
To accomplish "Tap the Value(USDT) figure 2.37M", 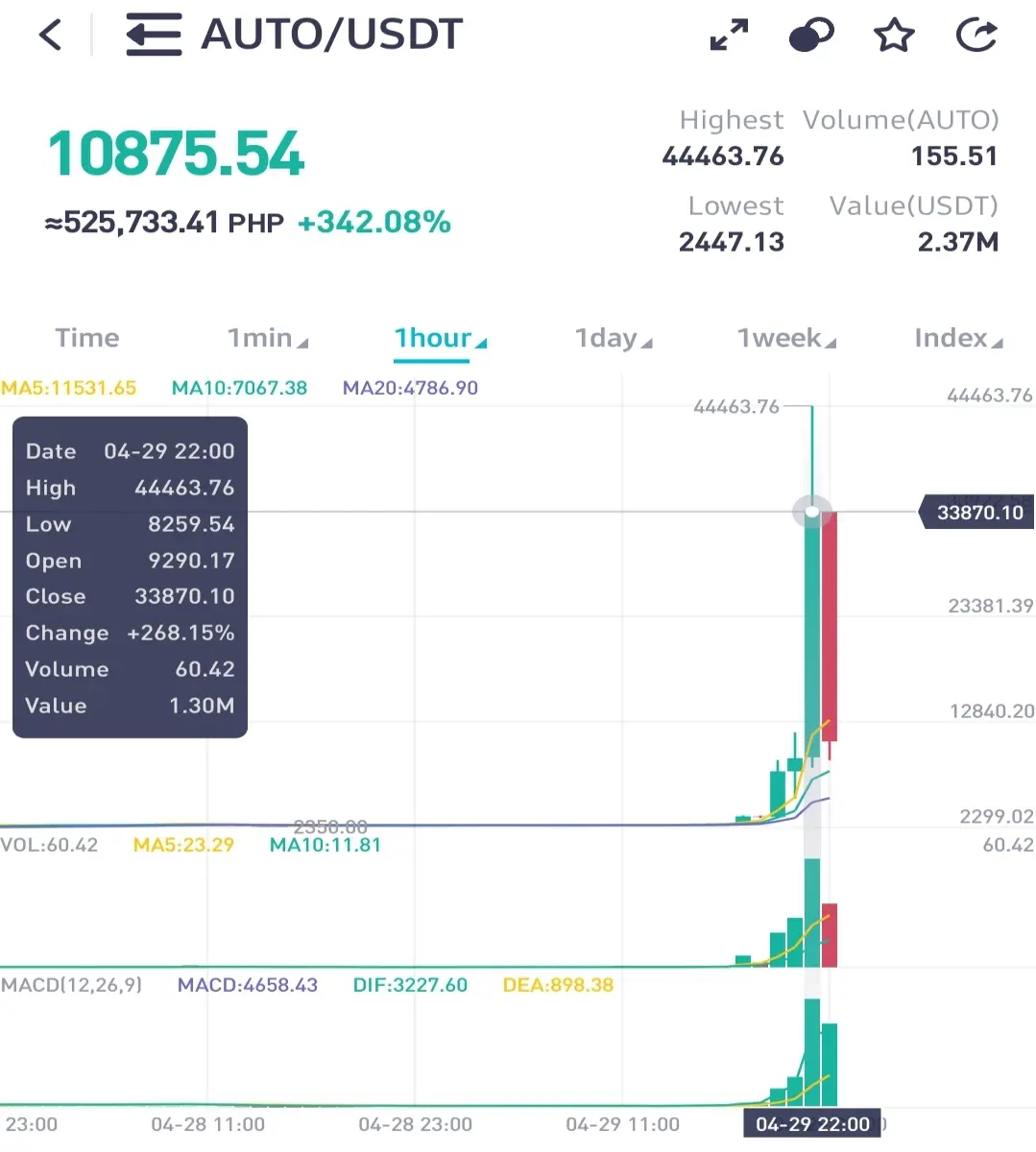I will 958,242.
